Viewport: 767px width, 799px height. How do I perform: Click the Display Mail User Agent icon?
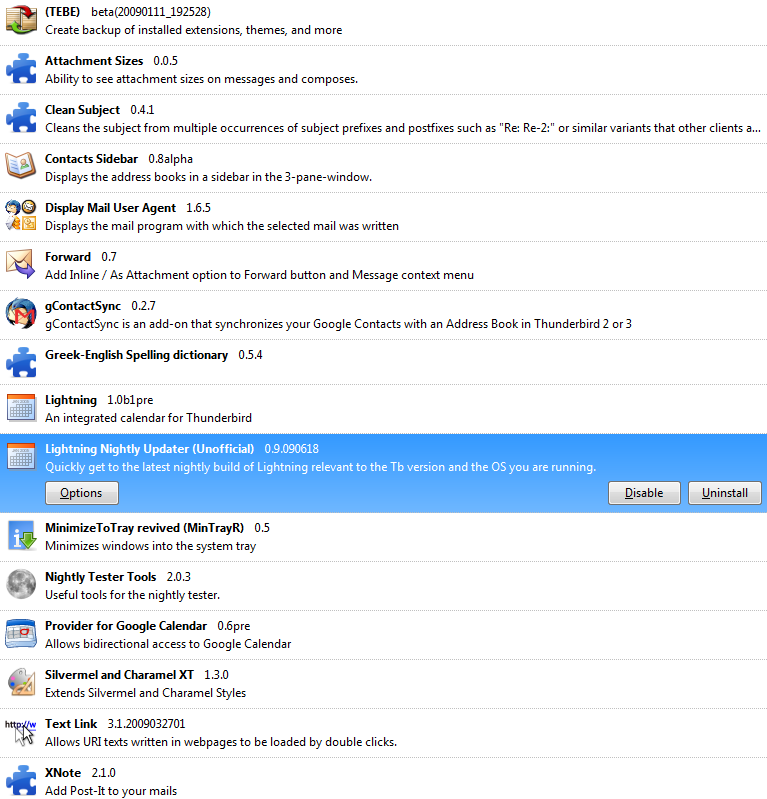coord(21,215)
